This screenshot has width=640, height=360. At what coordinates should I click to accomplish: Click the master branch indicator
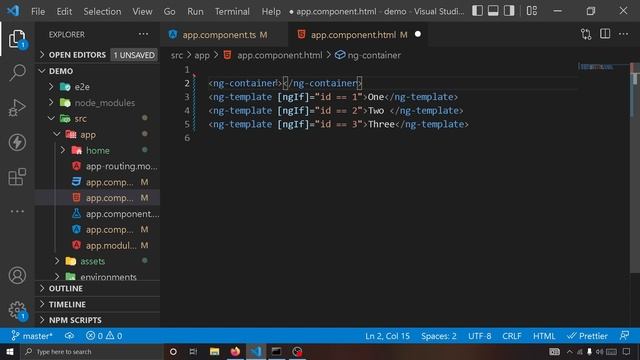[32, 336]
